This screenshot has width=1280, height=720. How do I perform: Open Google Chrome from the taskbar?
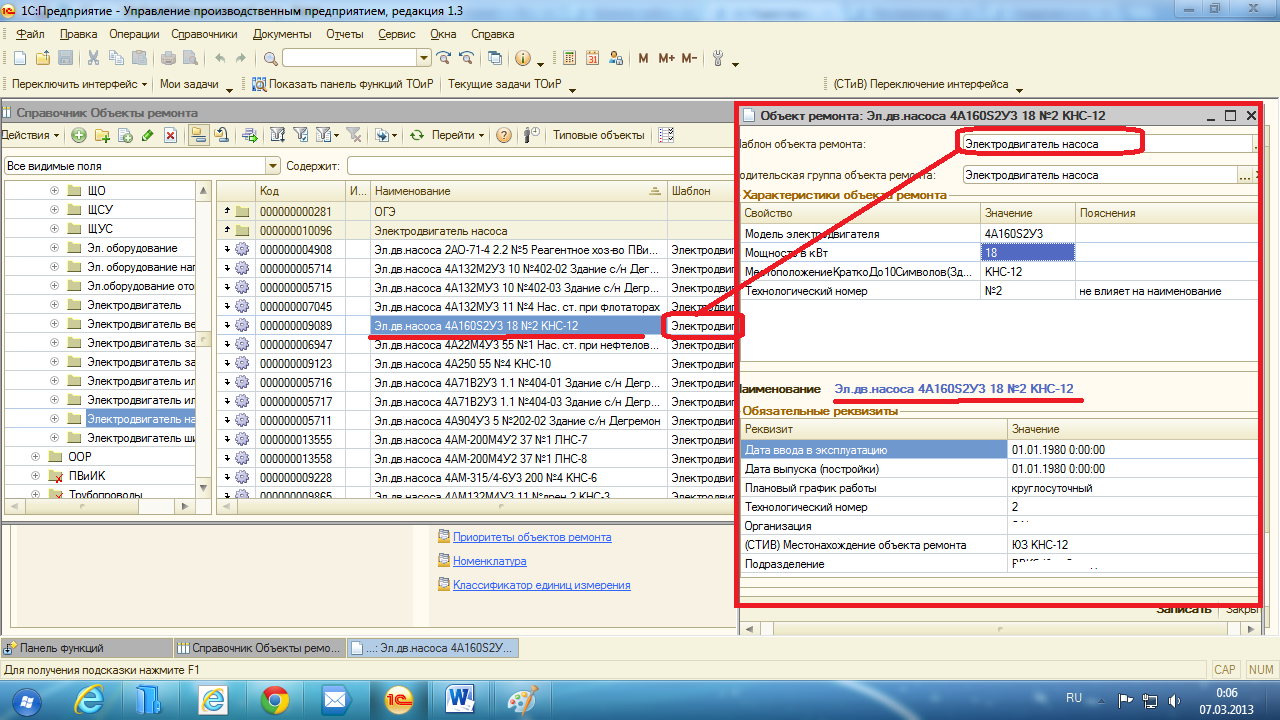pos(275,699)
